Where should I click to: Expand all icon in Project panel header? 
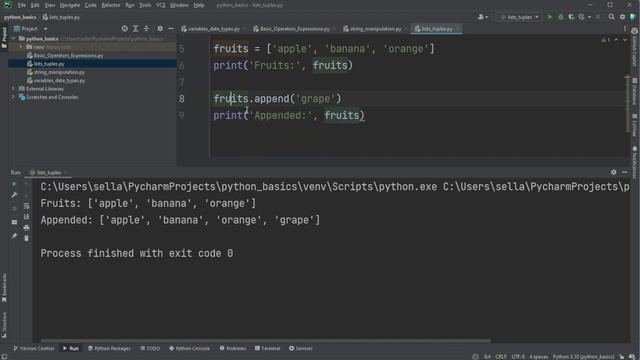(136, 29)
